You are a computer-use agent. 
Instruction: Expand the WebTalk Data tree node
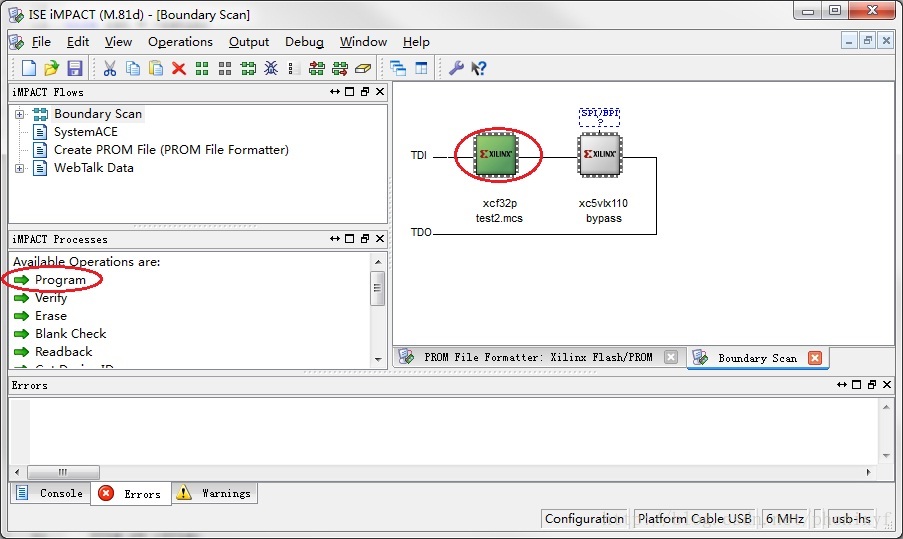point(20,168)
